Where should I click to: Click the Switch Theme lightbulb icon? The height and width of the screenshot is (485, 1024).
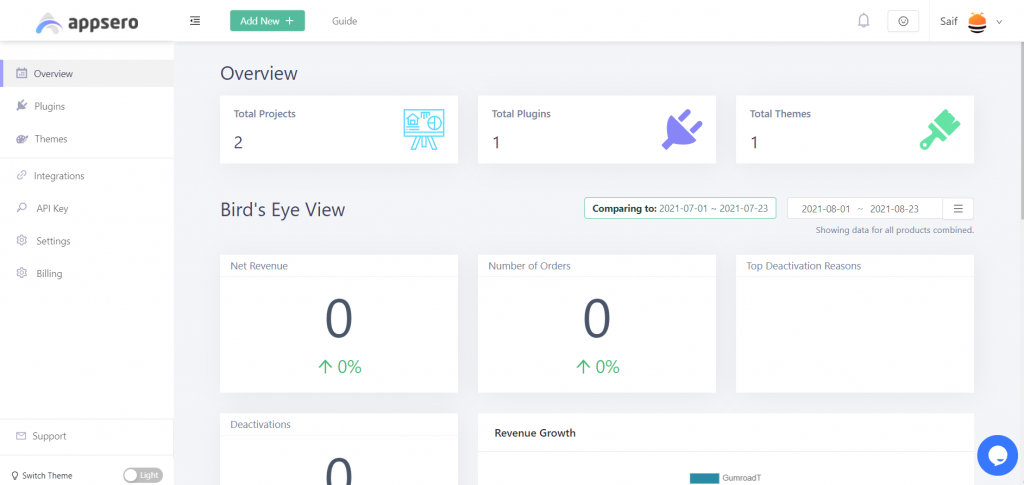coord(15,475)
